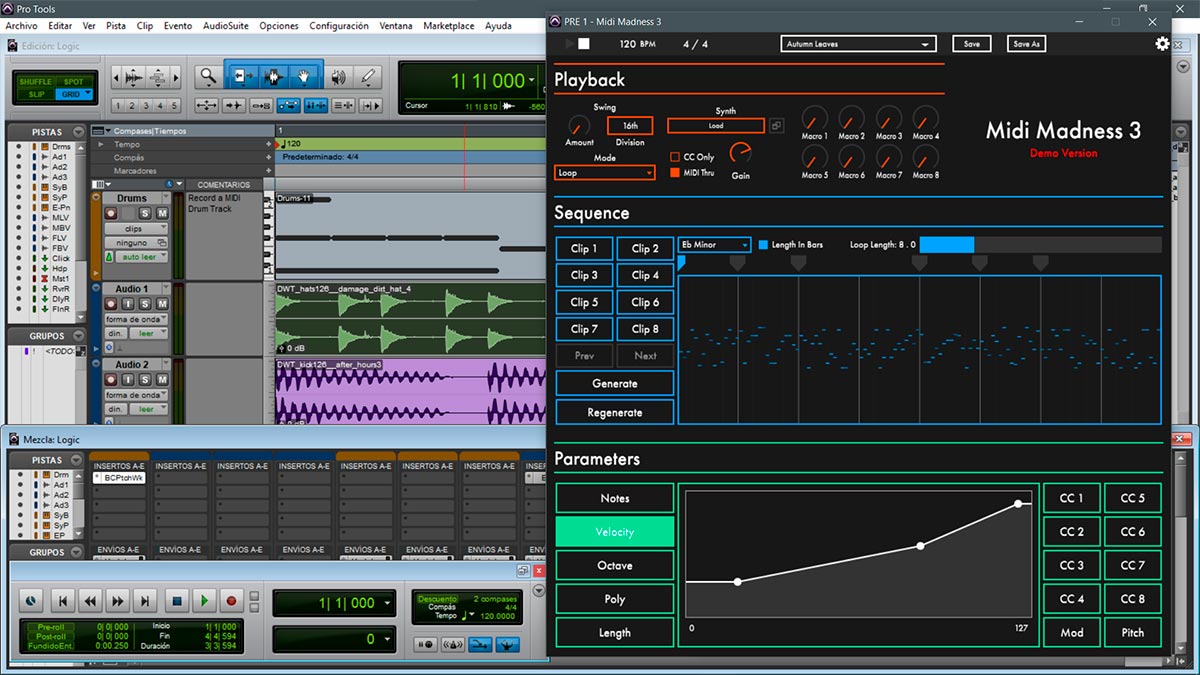Enable the CC Only checkbox
Screen dimensions: 1200x675
click(x=675, y=157)
